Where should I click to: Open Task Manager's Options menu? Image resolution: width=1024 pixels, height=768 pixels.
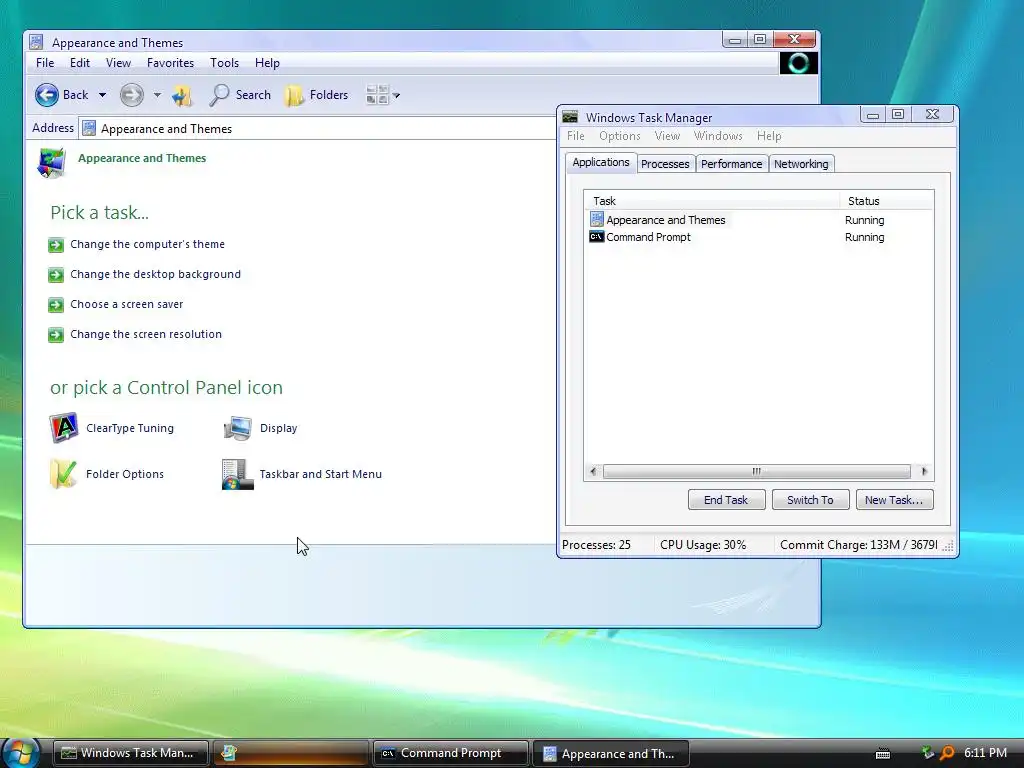620,136
